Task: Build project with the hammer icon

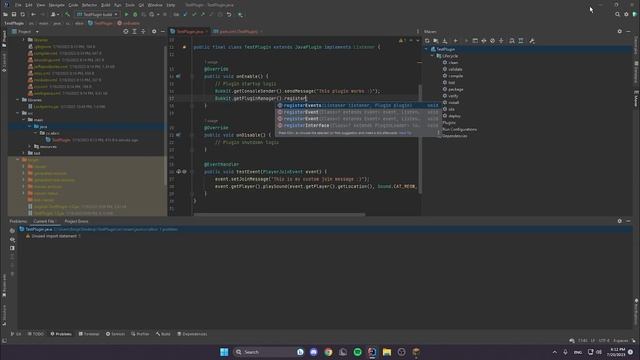Action: pyautogui.click(x=68, y=14)
